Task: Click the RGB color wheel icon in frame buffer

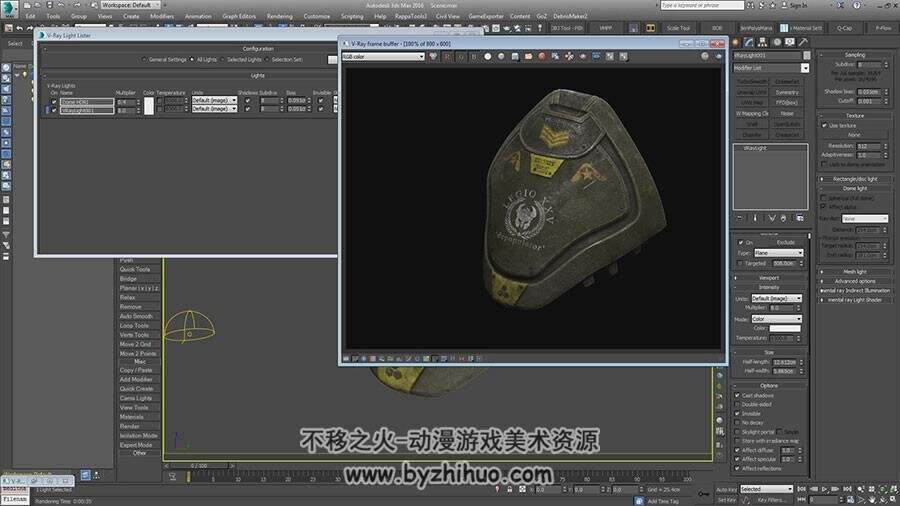Action: coord(433,56)
